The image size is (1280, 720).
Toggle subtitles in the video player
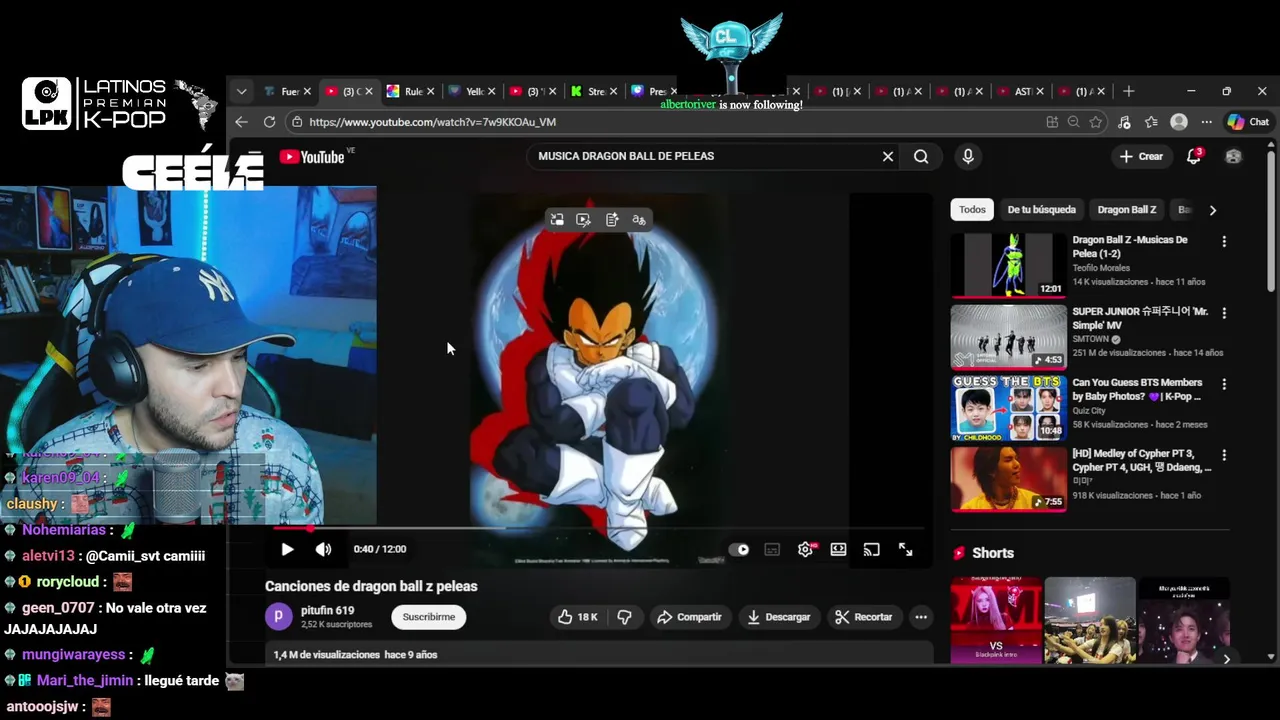pos(772,549)
